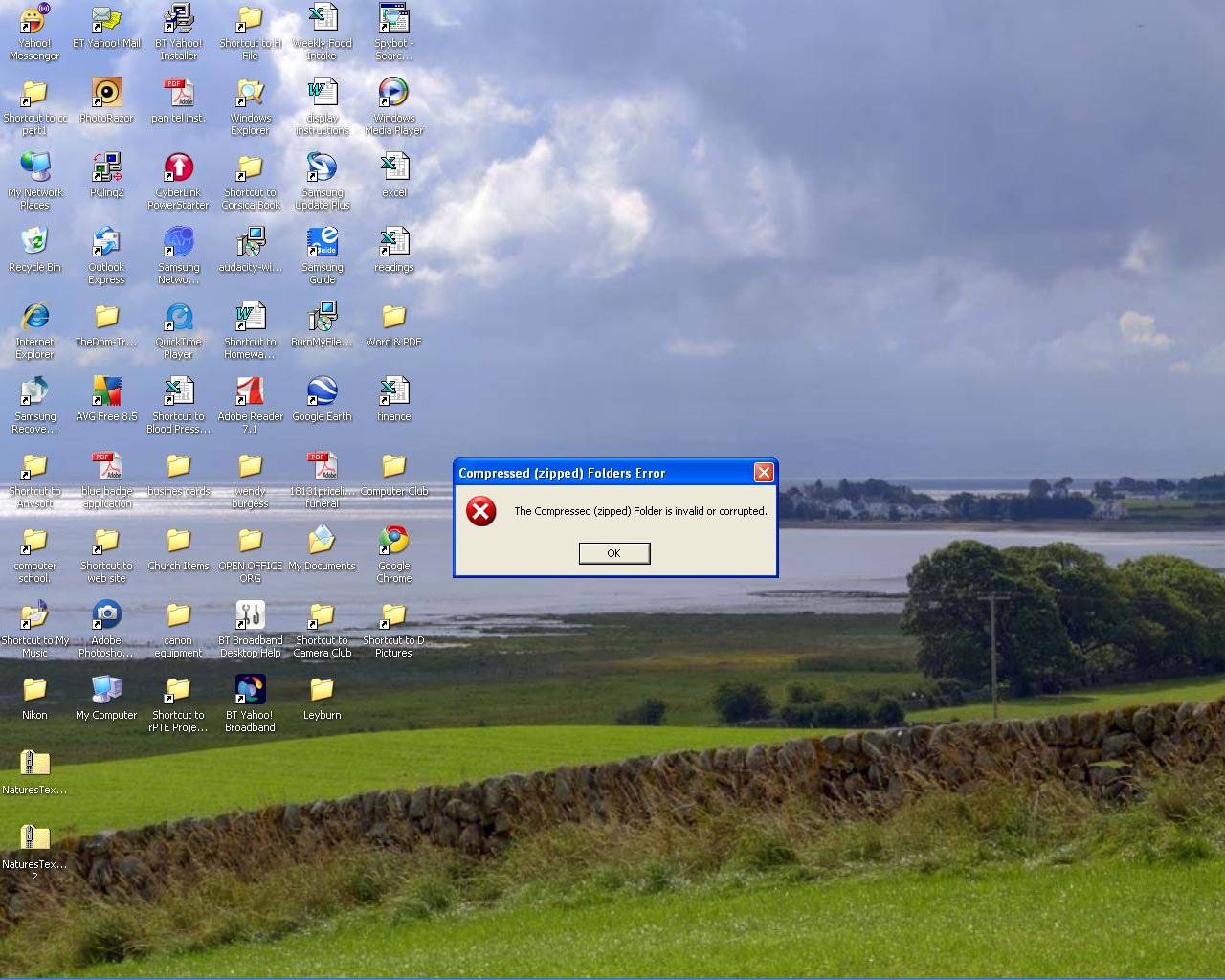Click the Yahoo! Messenger icon
Screen dimensions: 1225x980
[34, 19]
